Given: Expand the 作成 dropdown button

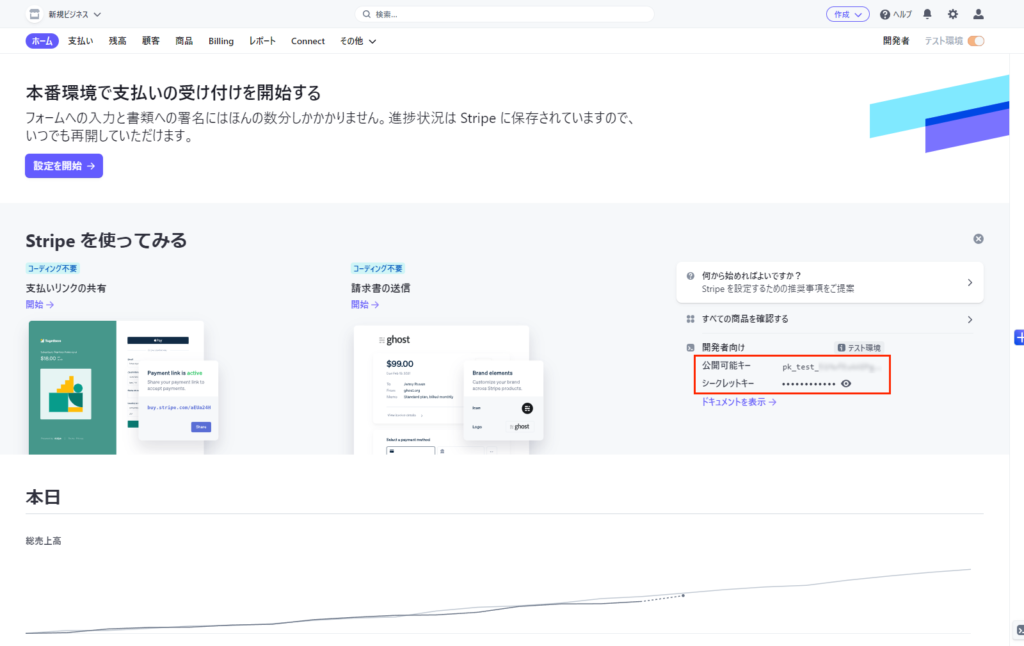Looking at the screenshot, I should tap(847, 14).
